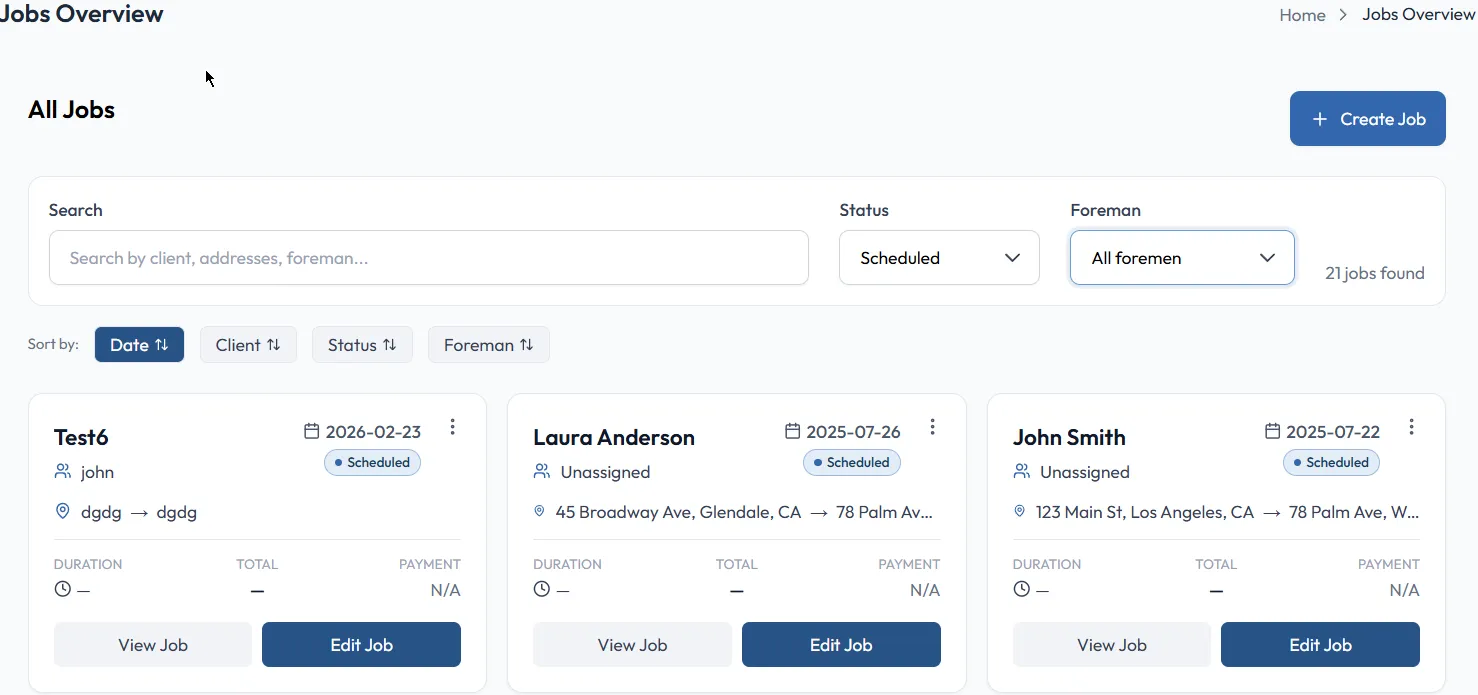Open the three-dot menu on Test6 card
The image size is (1478, 695).
[452, 427]
